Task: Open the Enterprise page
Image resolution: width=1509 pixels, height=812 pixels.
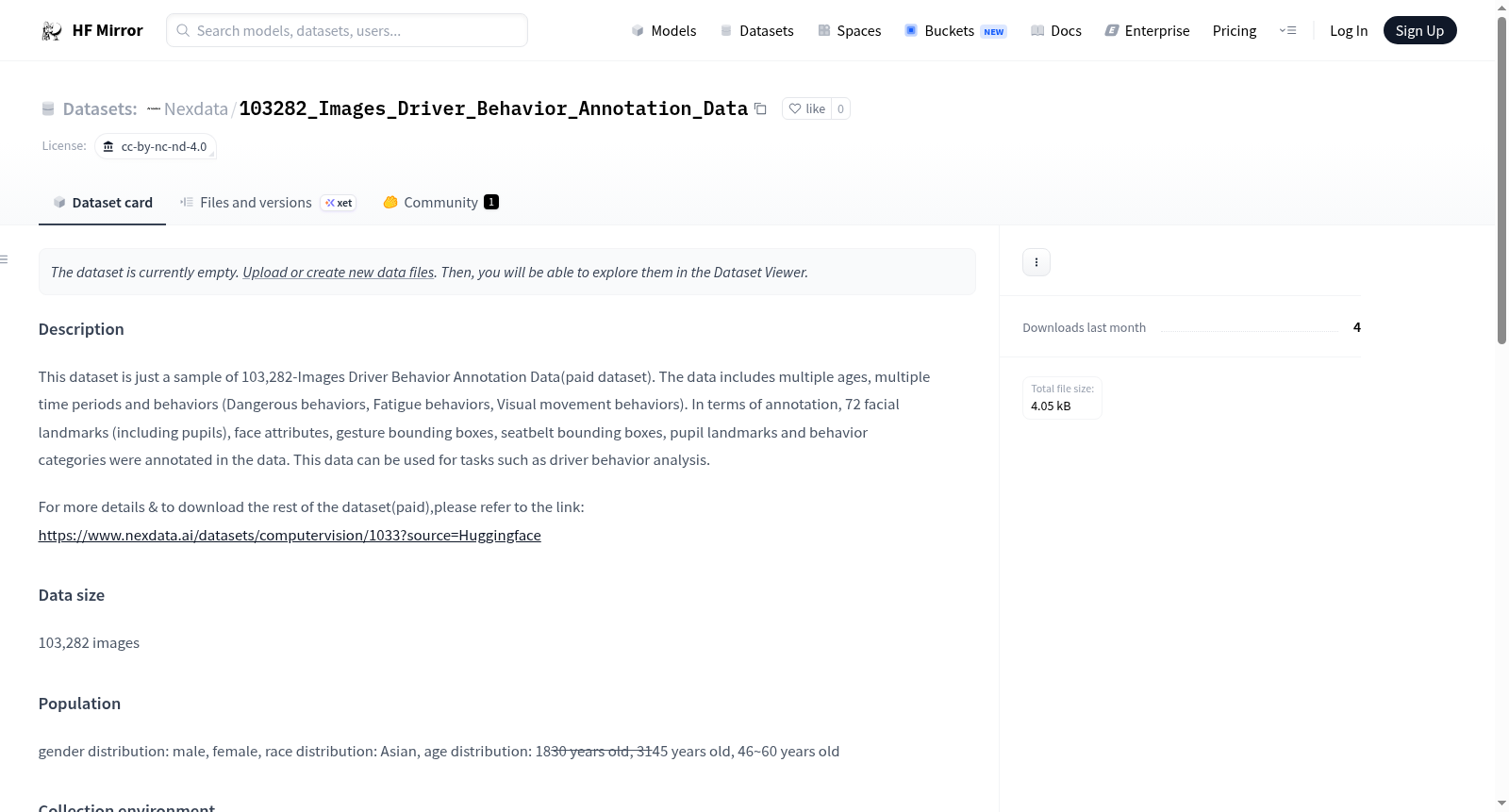Action: tap(1147, 30)
